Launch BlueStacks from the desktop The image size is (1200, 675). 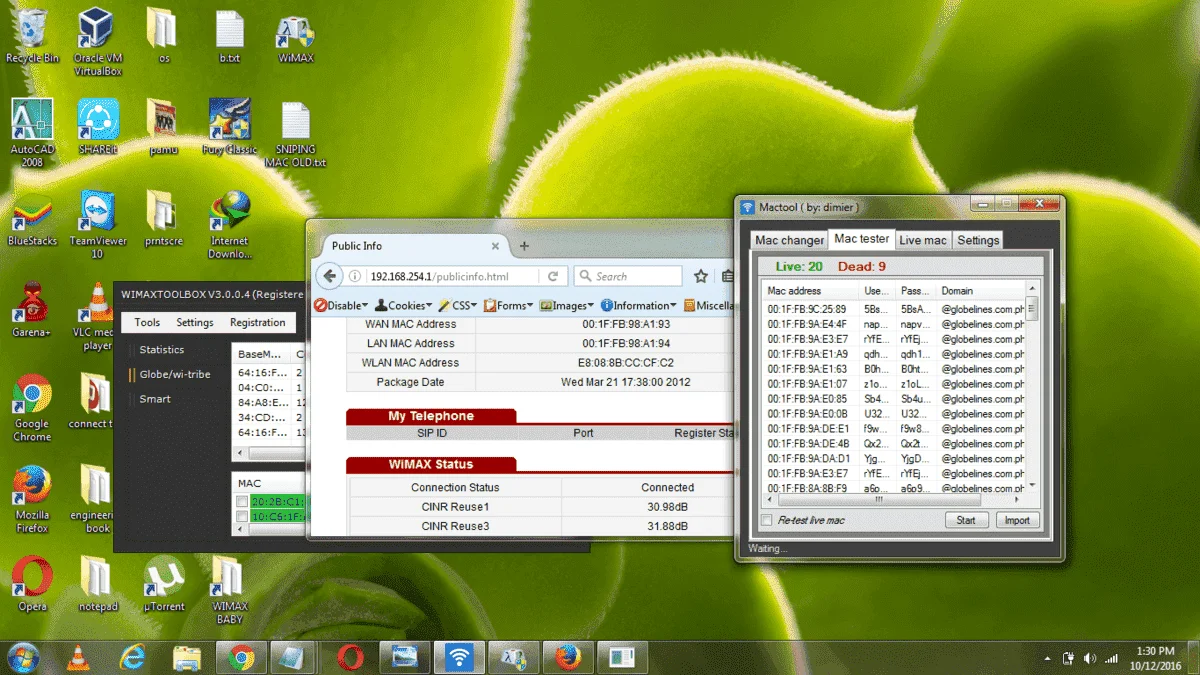pos(32,220)
